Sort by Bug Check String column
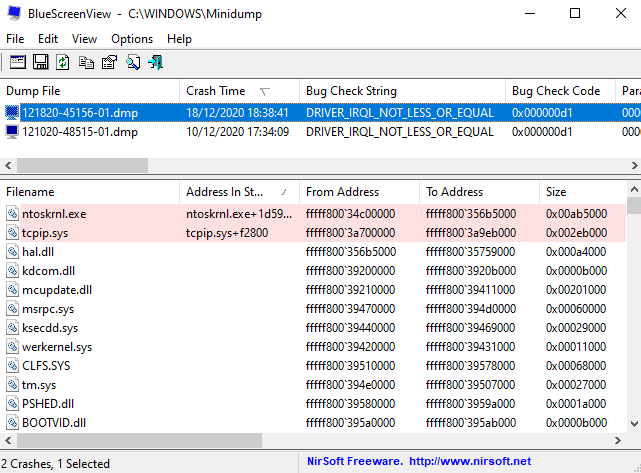This screenshot has height=473, width=641. click(402, 91)
